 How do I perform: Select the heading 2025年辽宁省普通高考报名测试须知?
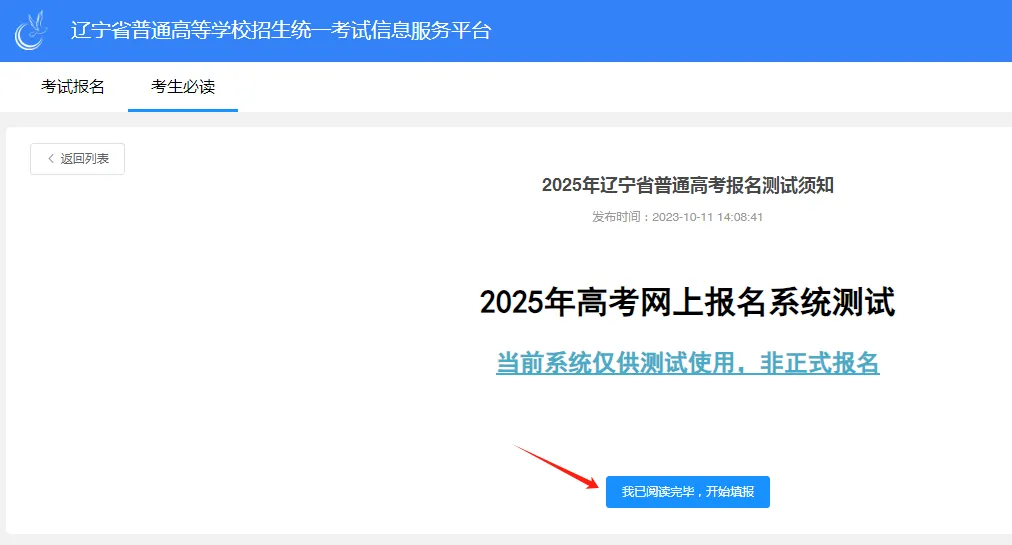687,185
